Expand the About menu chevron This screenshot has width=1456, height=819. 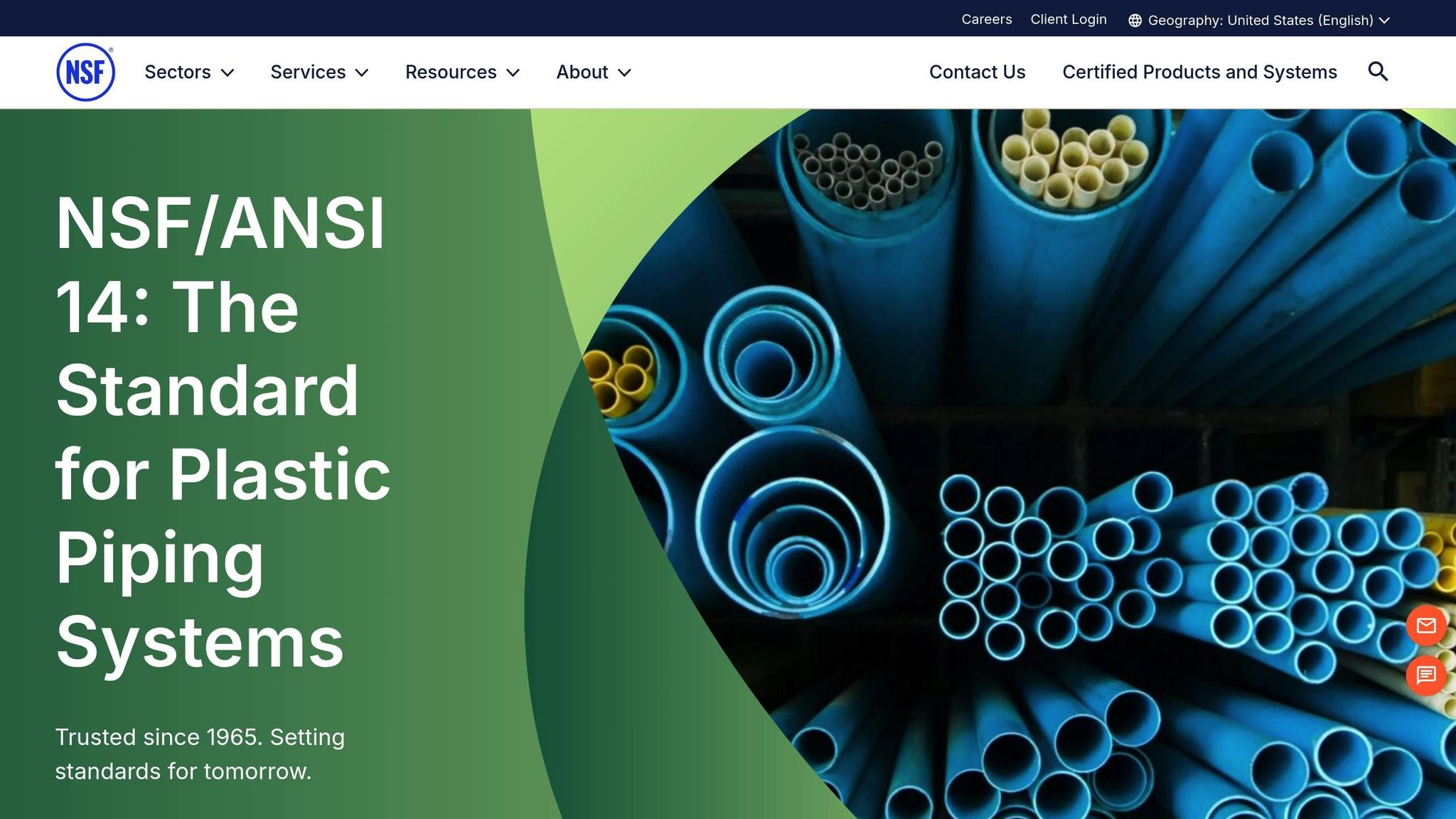coord(624,73)
